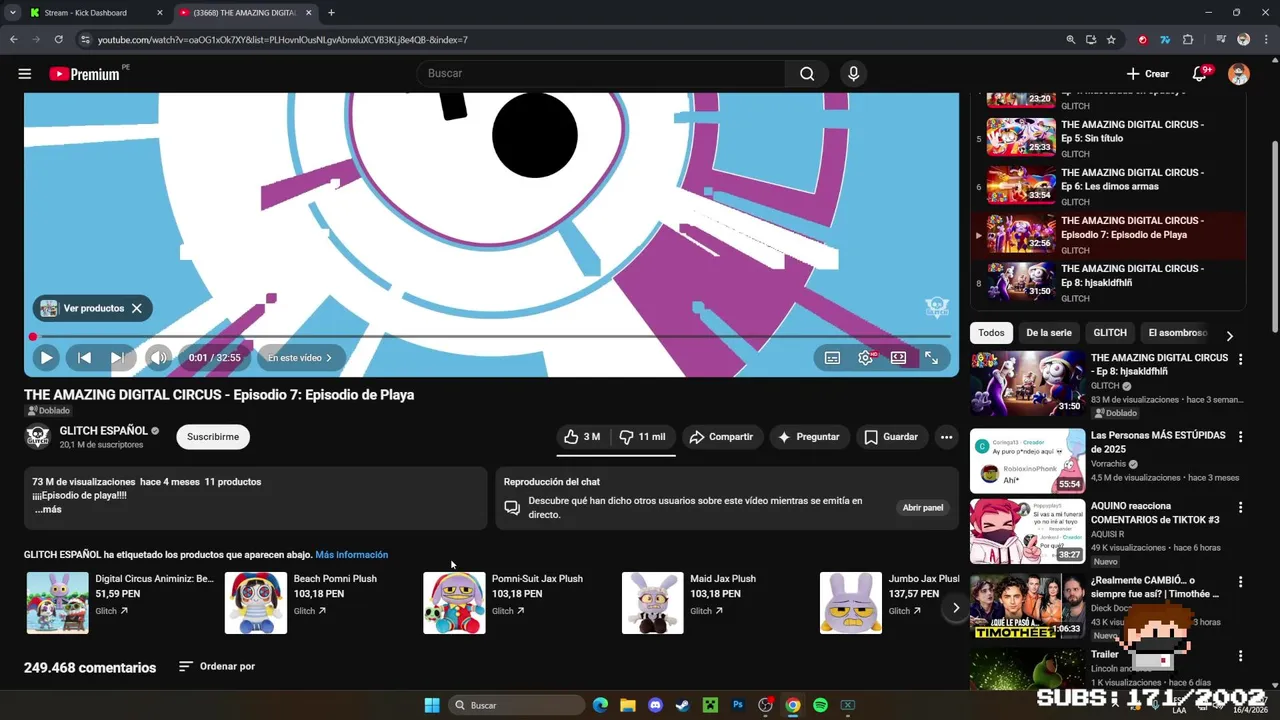This screenshot has width=1280, height=720.
Task: Bookmark this page with star icon
Action: tap(1111, 40)
